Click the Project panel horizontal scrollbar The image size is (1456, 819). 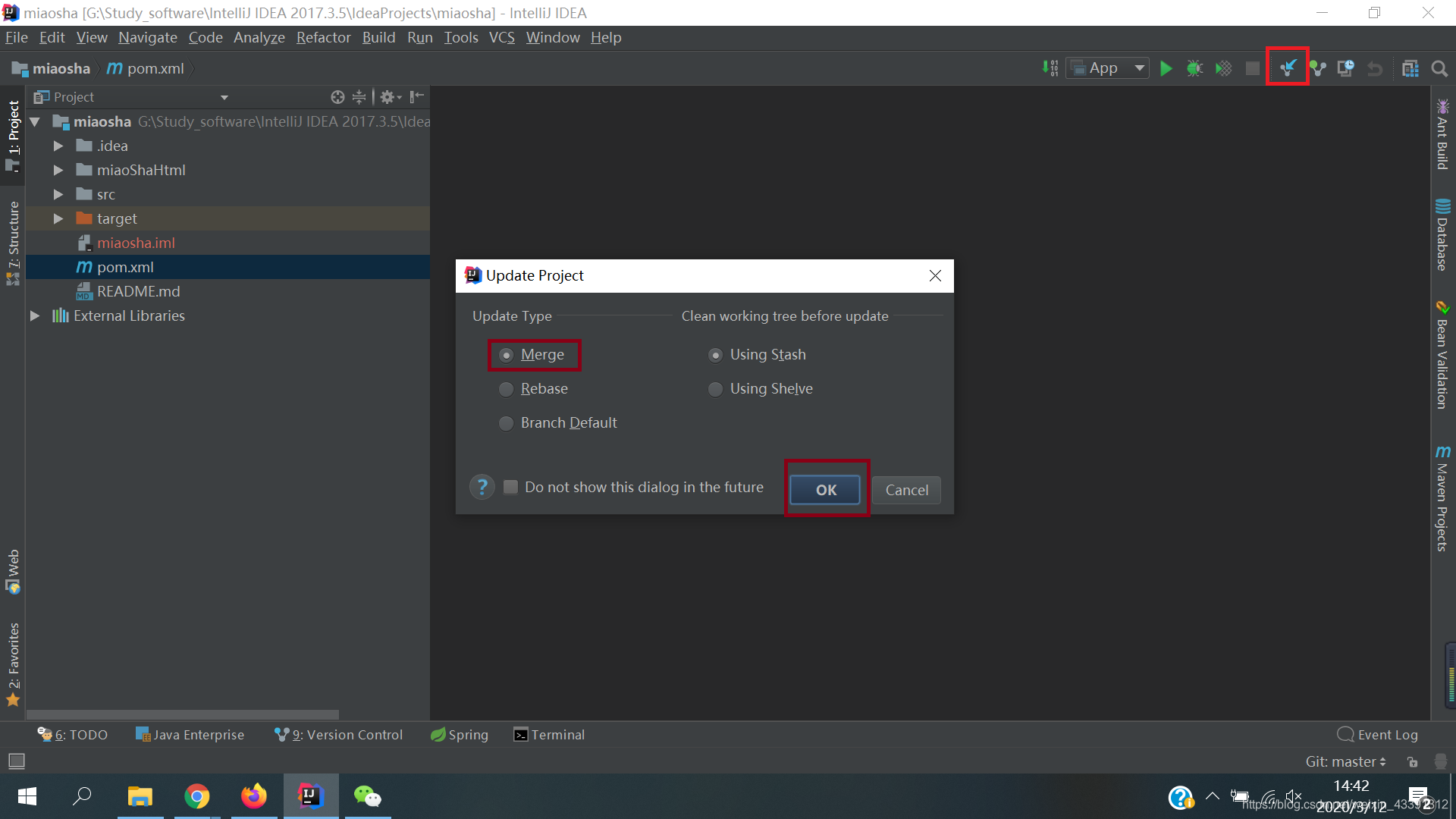point(183,714)
